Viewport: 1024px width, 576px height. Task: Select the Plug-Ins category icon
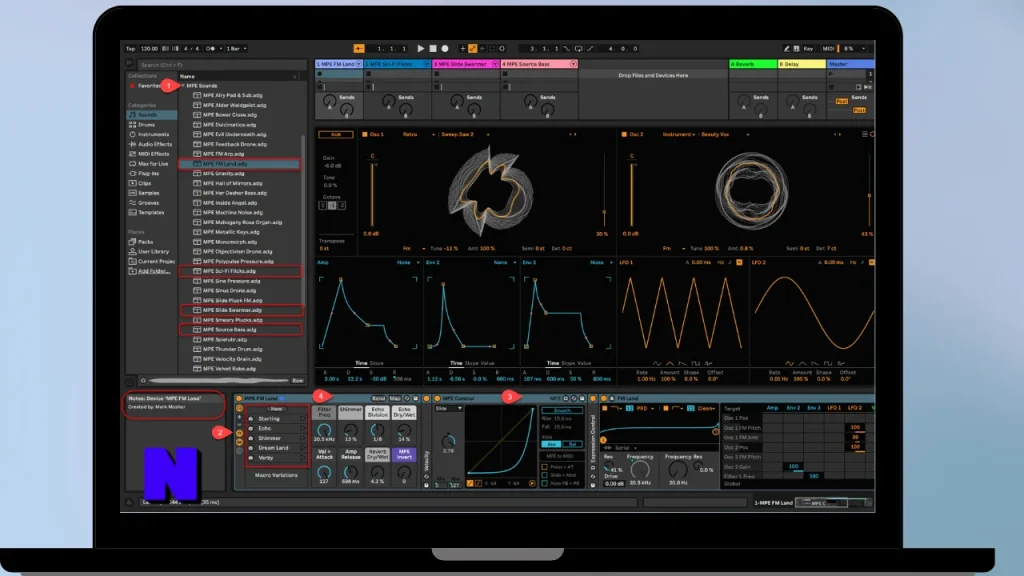pyautogui.click(x=133, y=173)
